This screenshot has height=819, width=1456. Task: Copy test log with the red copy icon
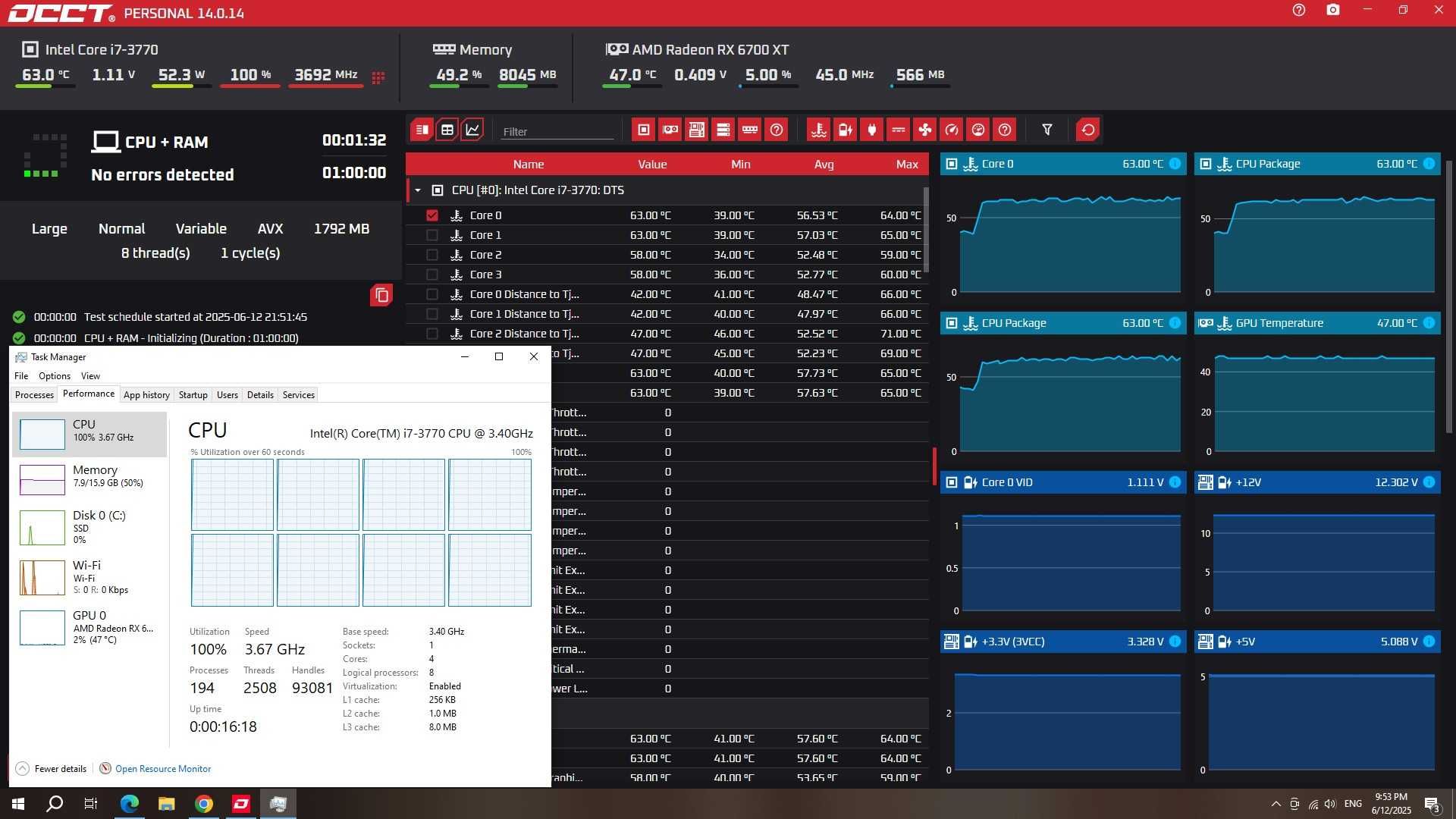(381, 295)
